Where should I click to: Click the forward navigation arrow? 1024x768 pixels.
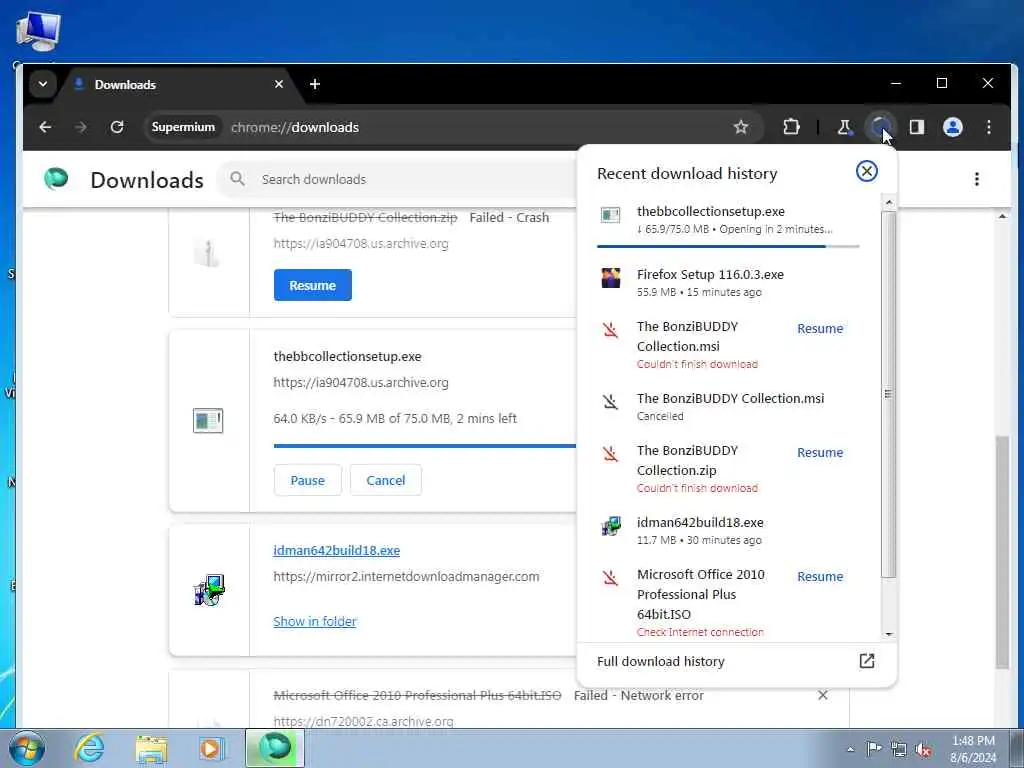pos(81,127)
